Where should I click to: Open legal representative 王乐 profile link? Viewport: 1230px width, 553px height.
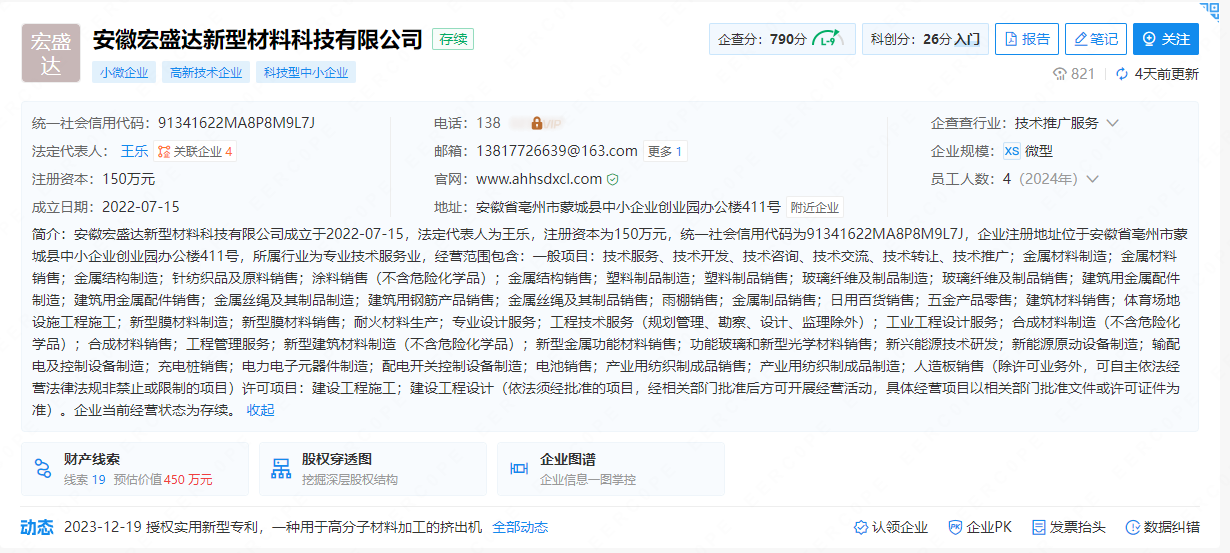(134, 151)
